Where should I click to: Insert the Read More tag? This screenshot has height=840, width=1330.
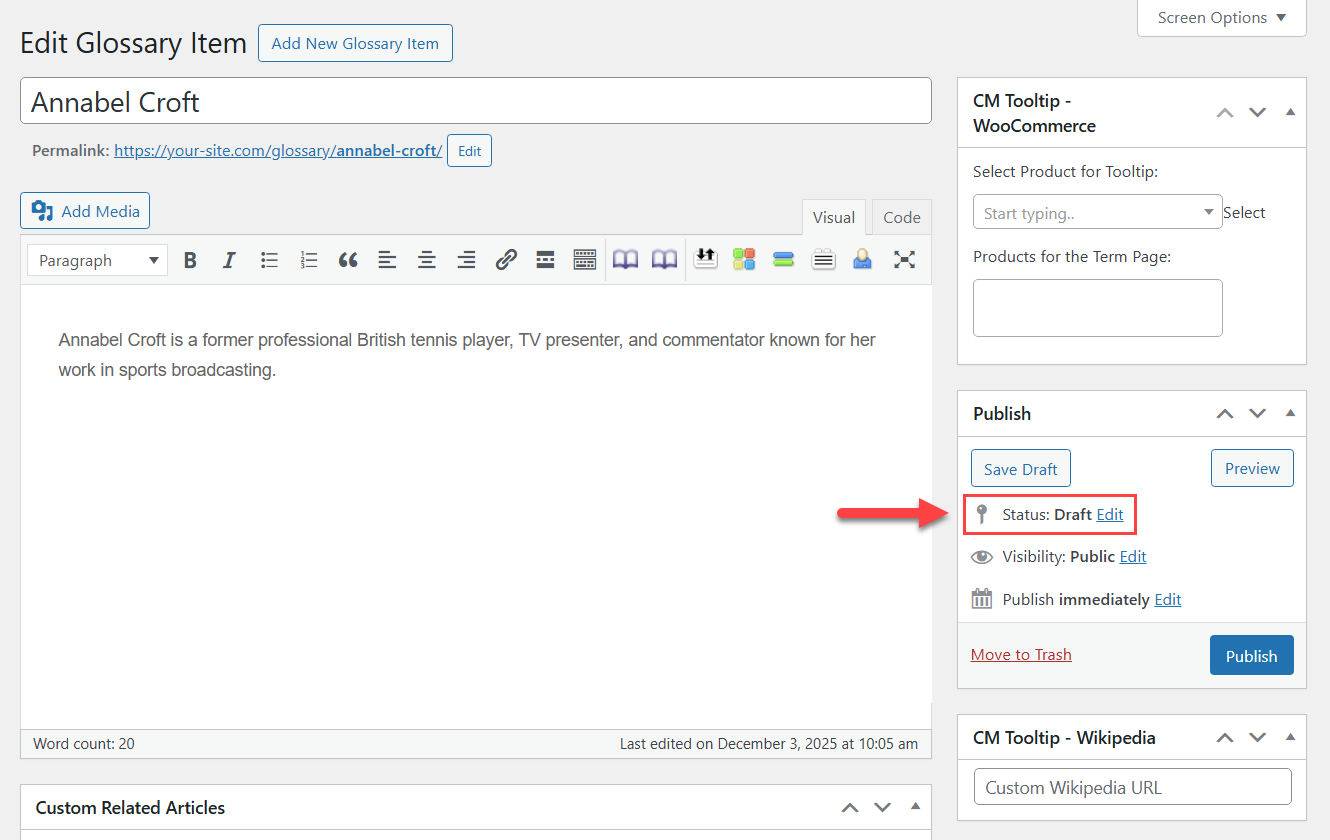click(545, 259)
